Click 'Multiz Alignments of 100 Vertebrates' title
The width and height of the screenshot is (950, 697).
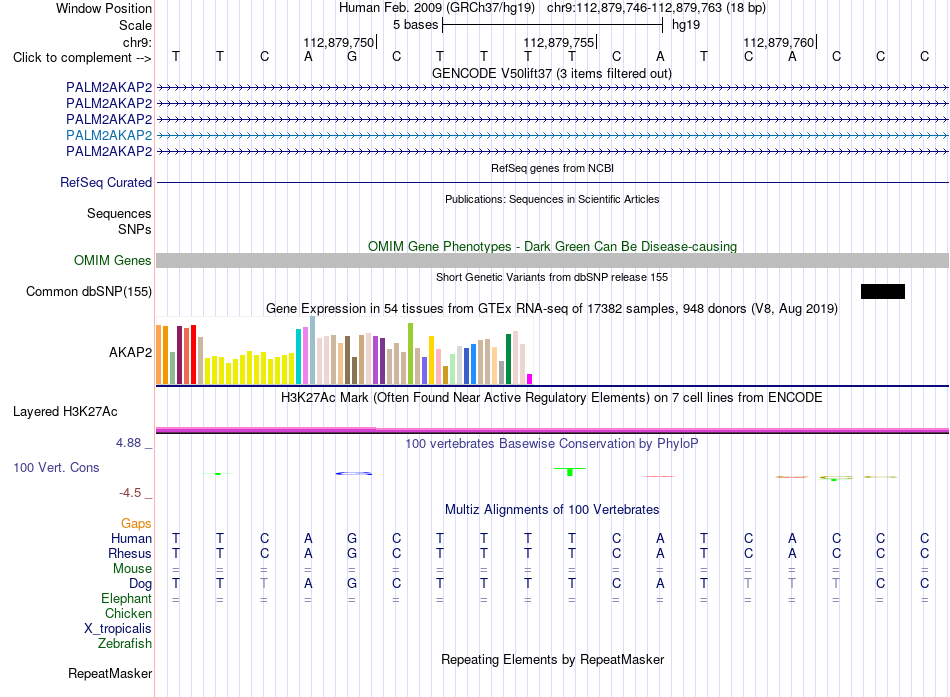tap(552, 510)
